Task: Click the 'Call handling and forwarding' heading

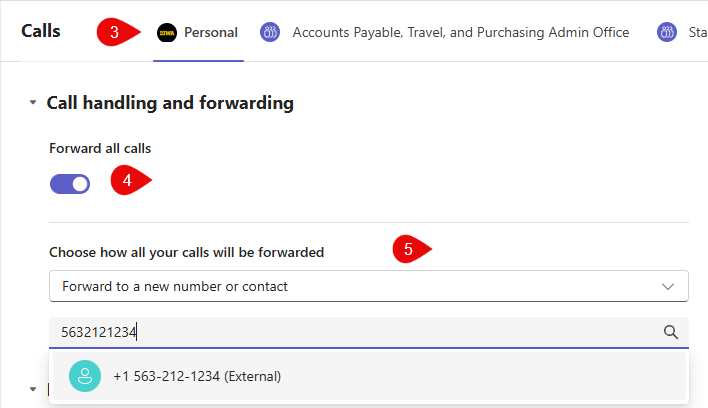Action: click(170, 102)
